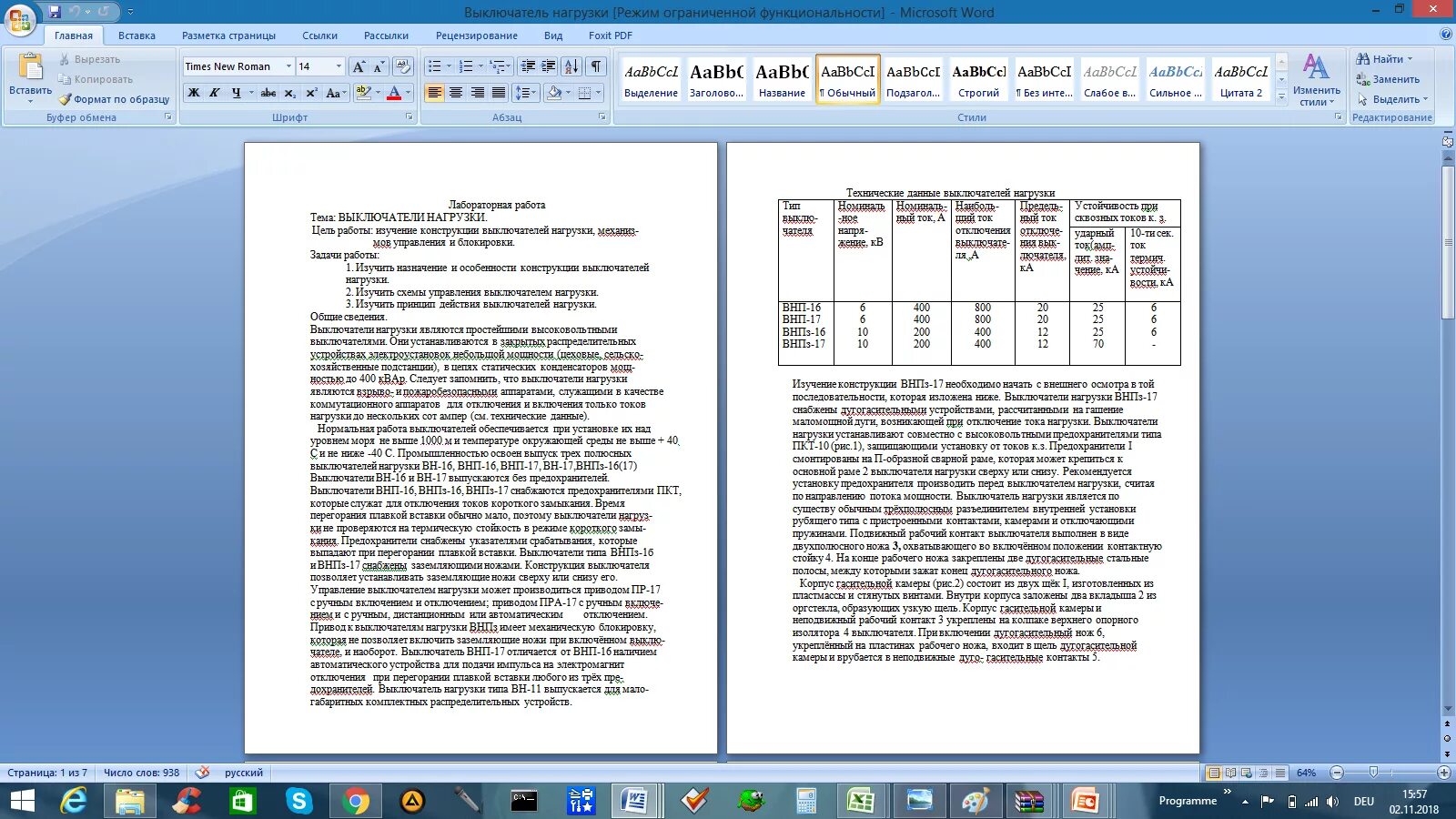Open the font color dropdown arrow

[408, 93]
